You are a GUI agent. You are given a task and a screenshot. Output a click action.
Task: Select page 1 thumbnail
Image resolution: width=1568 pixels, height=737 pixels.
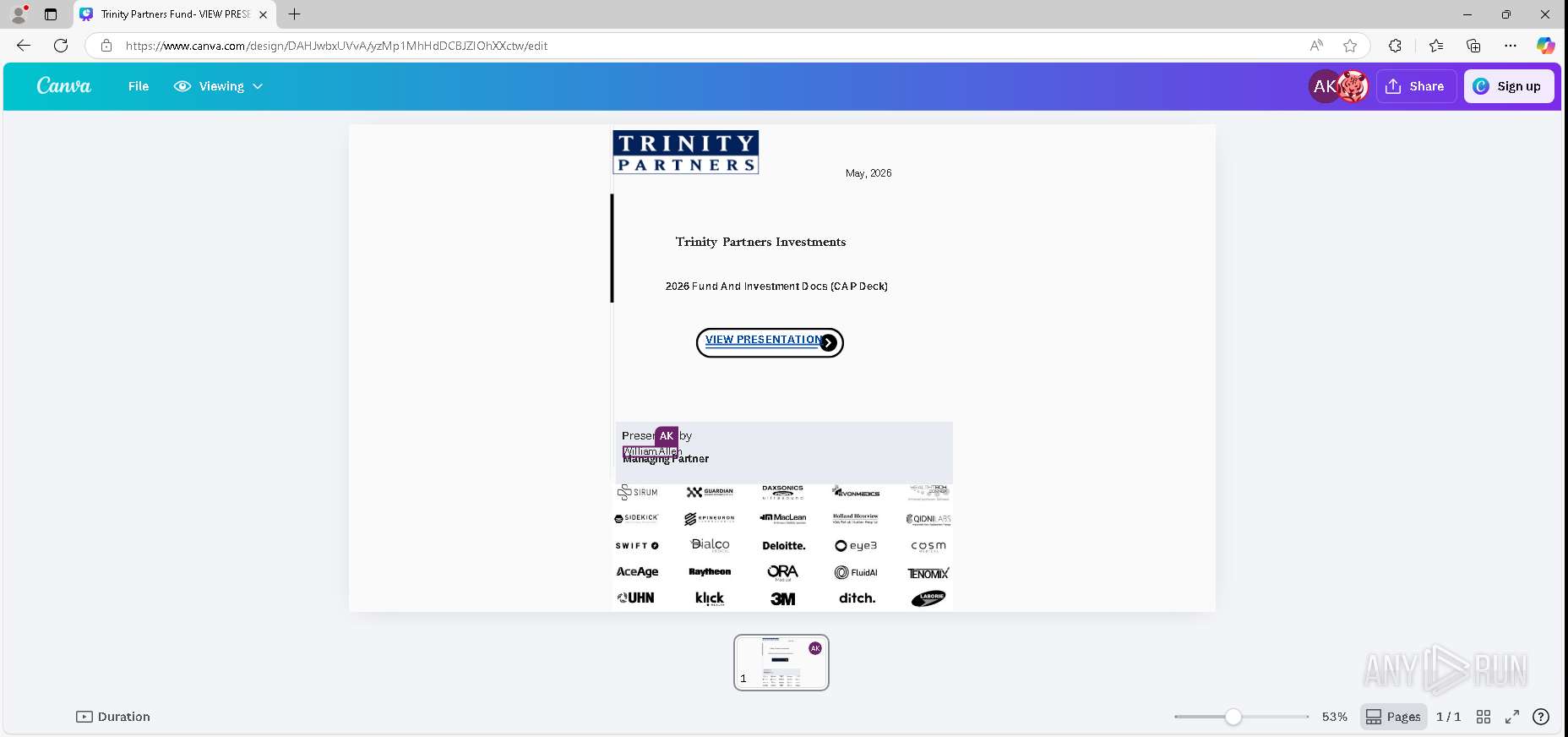pos(781,663)
